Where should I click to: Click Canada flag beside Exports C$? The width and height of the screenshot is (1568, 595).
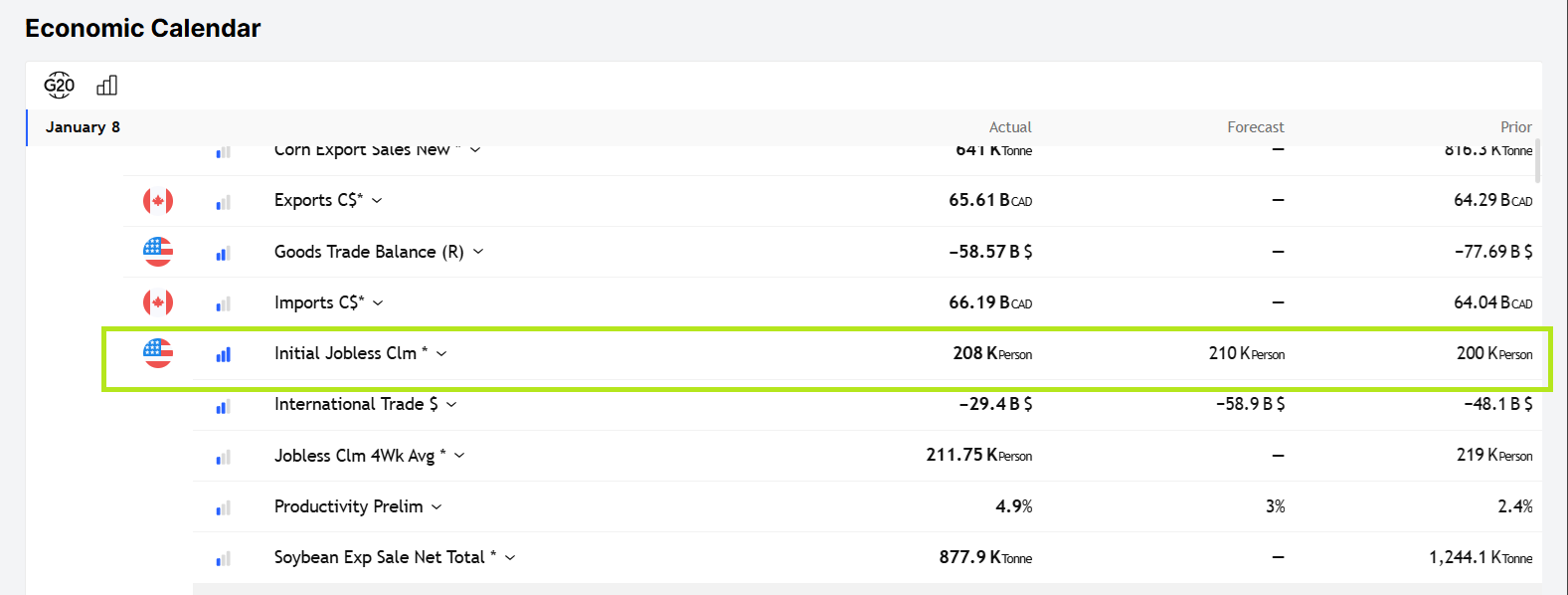[x=158, y=201]
